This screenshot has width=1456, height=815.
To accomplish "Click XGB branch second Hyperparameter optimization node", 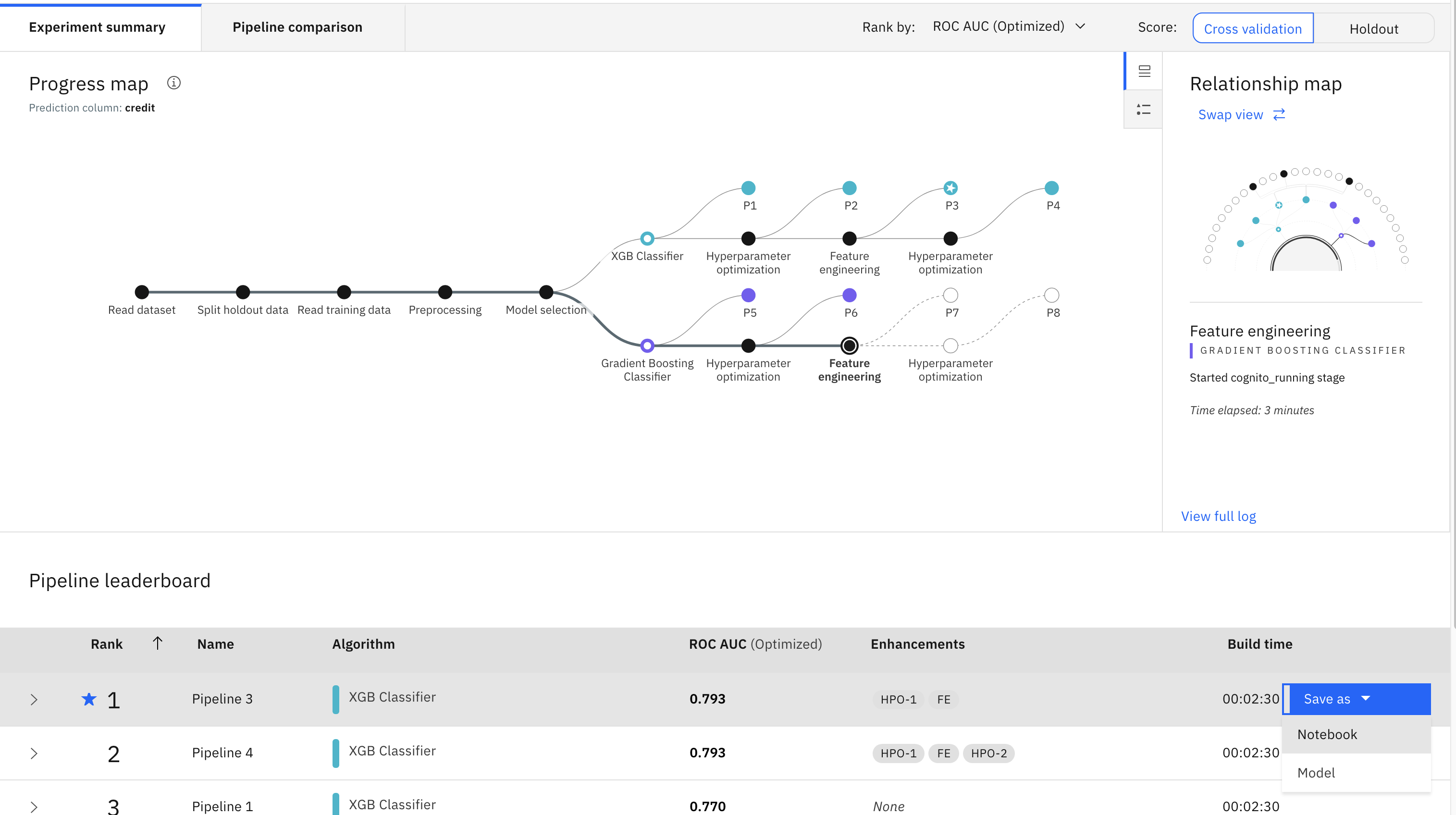I will point(950,238).
